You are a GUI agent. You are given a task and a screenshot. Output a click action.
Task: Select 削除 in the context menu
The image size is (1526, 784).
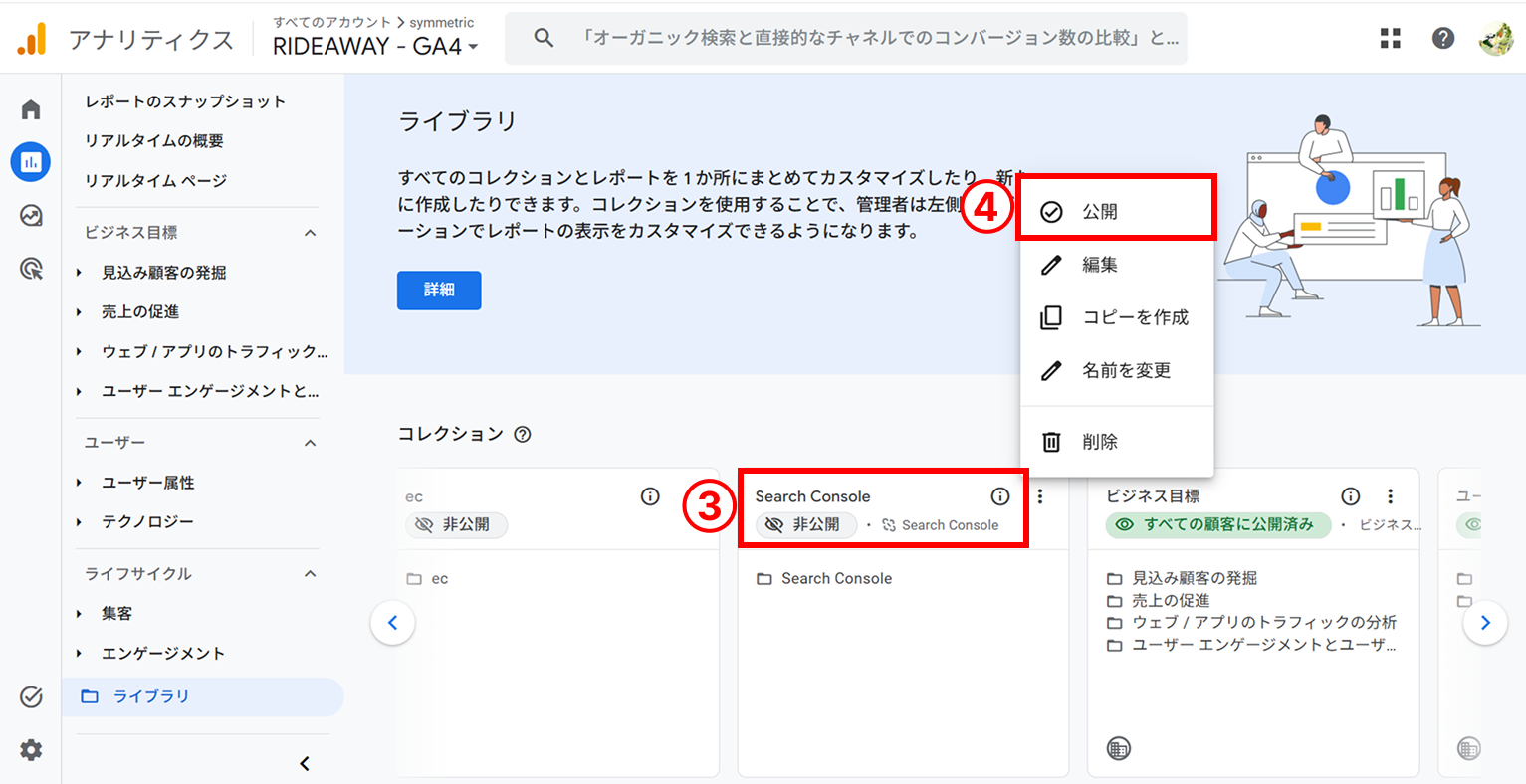pos(1117,442)
